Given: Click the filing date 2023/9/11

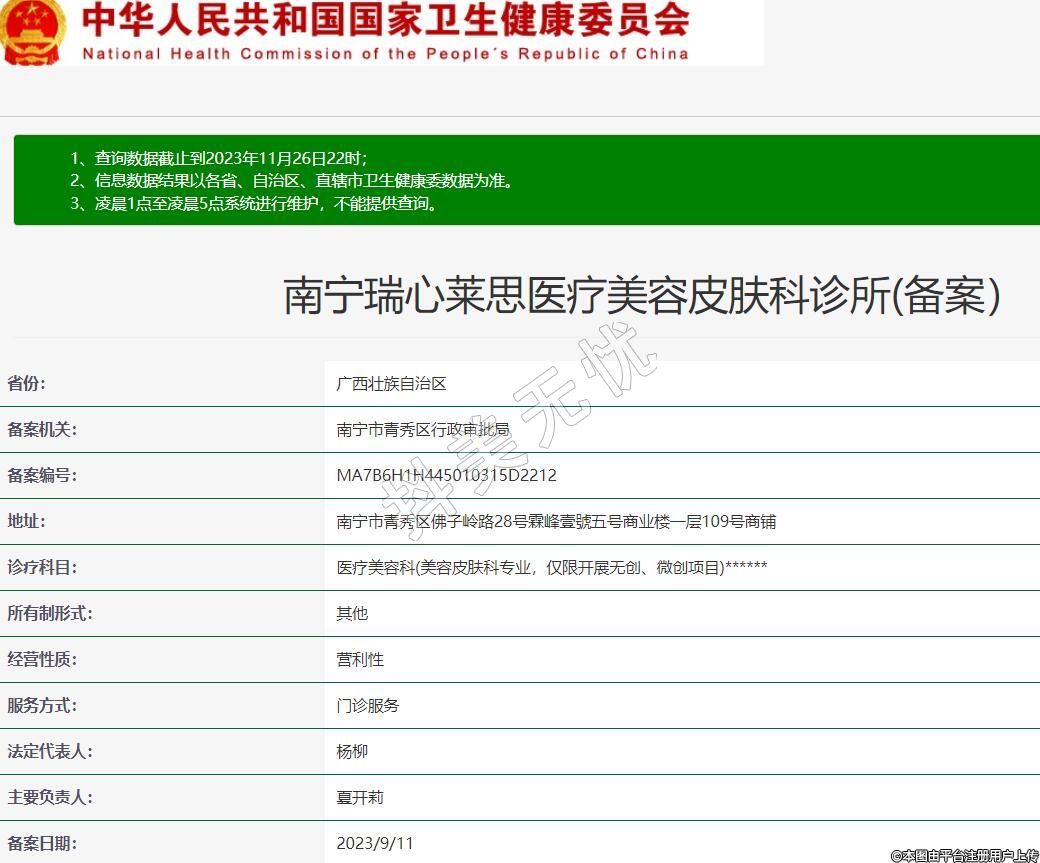Looking at the screenshot, I should 375,843.
